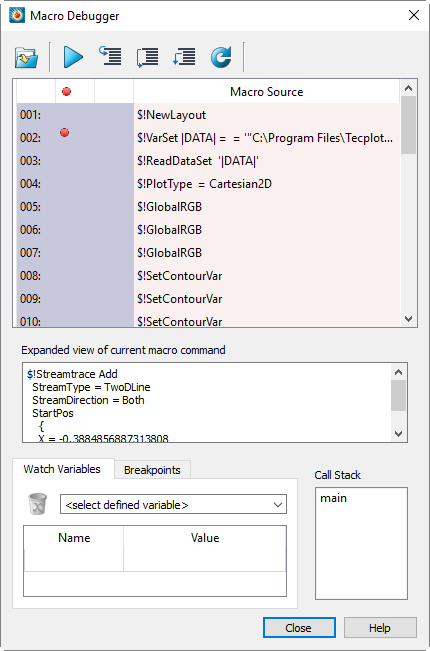Click the Step Over toolbar icon
430x651 pixels.
147,57
